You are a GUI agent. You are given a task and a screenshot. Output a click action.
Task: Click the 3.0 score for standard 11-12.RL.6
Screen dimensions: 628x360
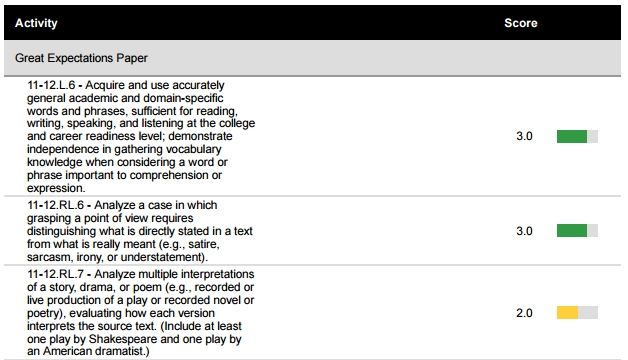click(524, 231)
